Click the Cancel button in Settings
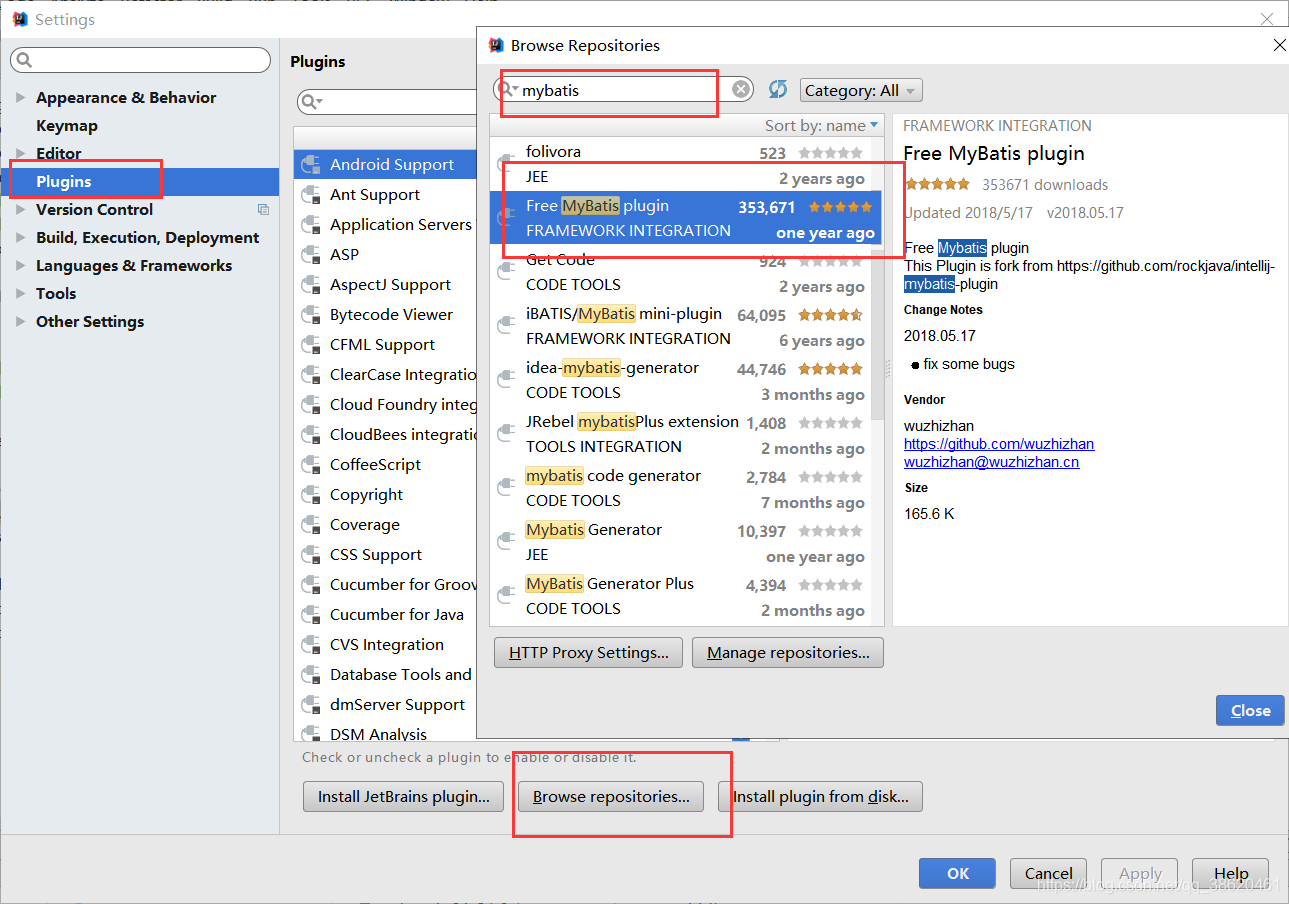 1048,873
